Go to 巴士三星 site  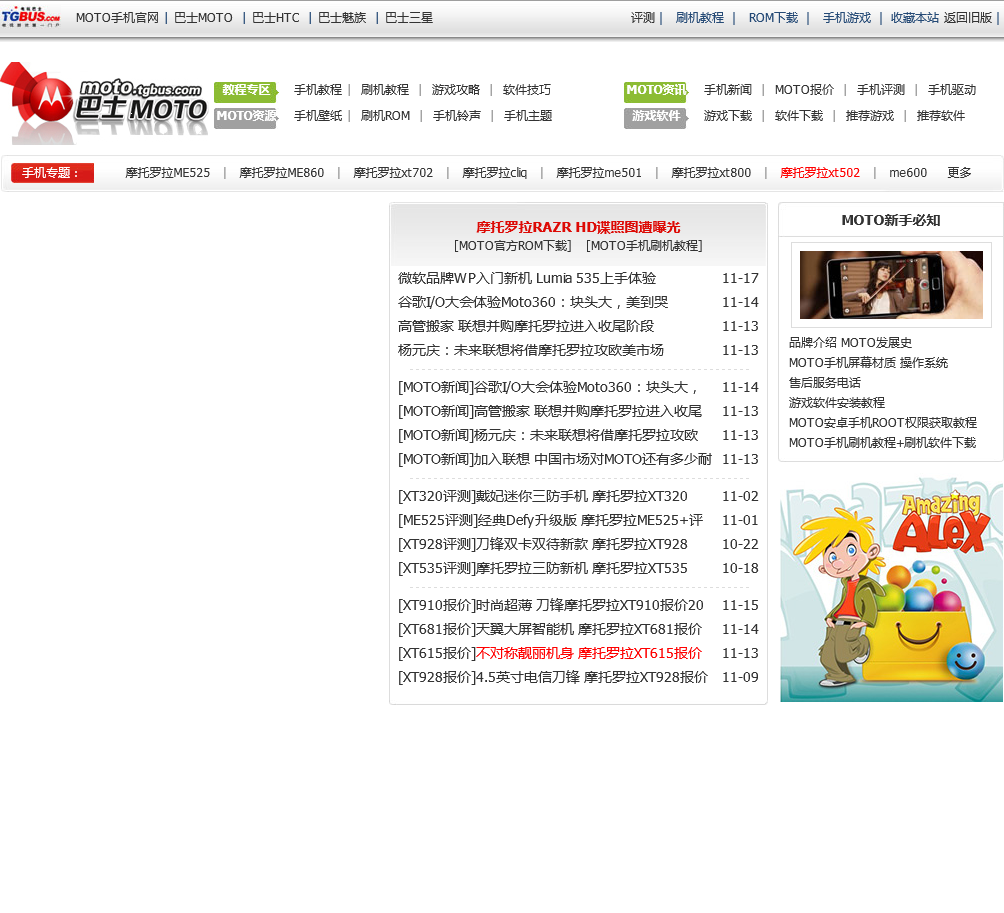pyautogui.click(x=409, y=18)
